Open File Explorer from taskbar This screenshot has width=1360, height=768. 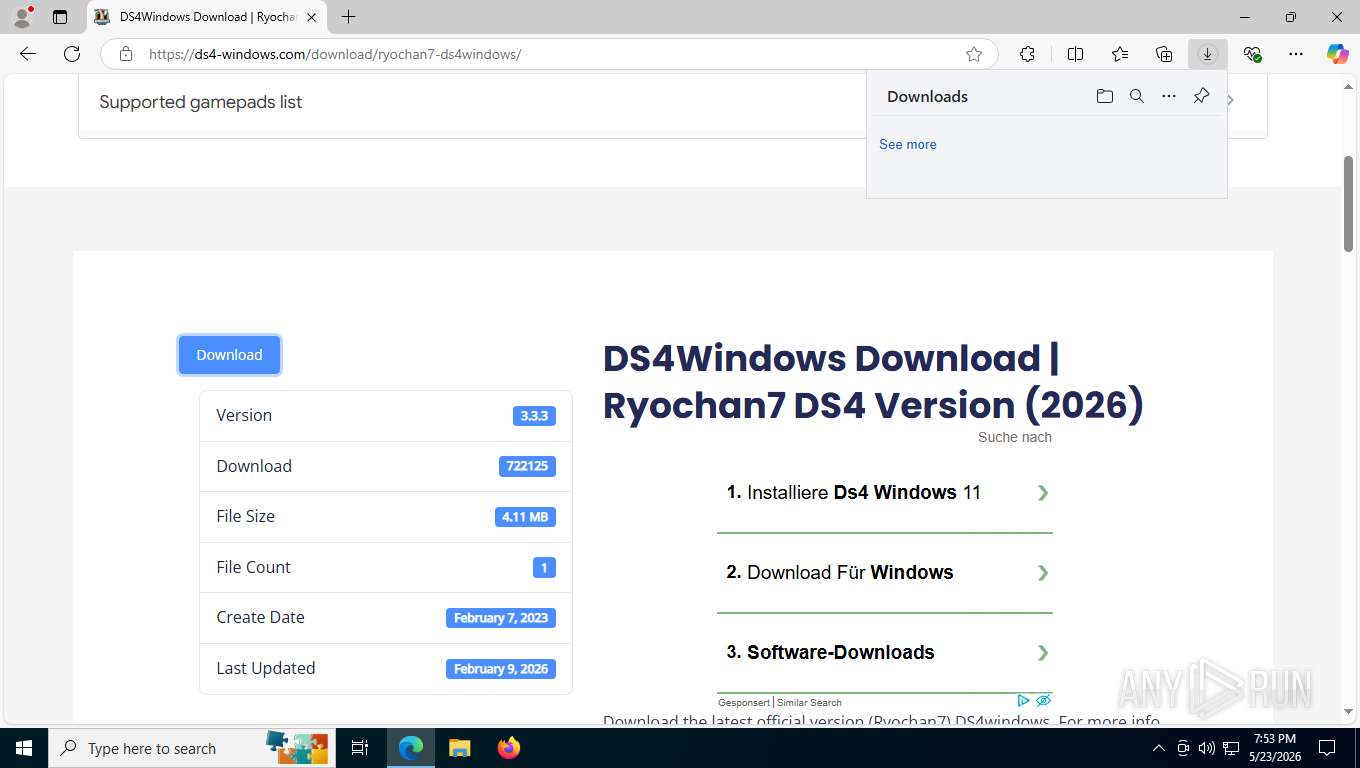pyautogui.click(x=459, y=748)
